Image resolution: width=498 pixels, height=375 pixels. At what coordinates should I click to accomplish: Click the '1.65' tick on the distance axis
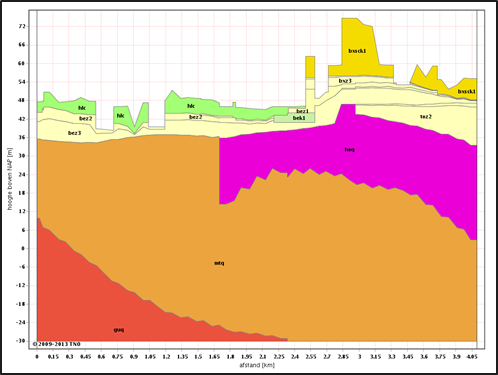click(214, 357)
